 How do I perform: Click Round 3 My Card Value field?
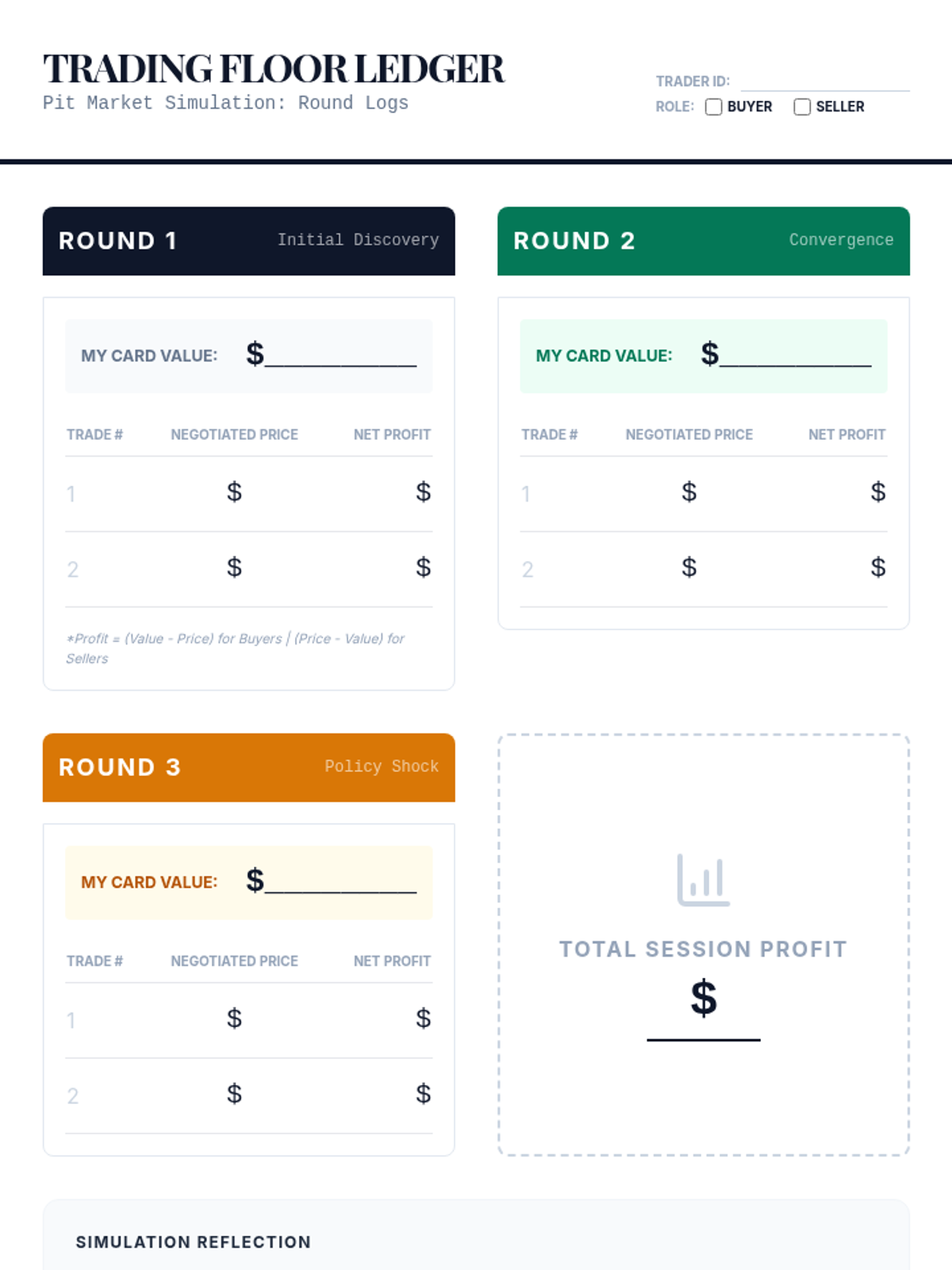[341, 881]
